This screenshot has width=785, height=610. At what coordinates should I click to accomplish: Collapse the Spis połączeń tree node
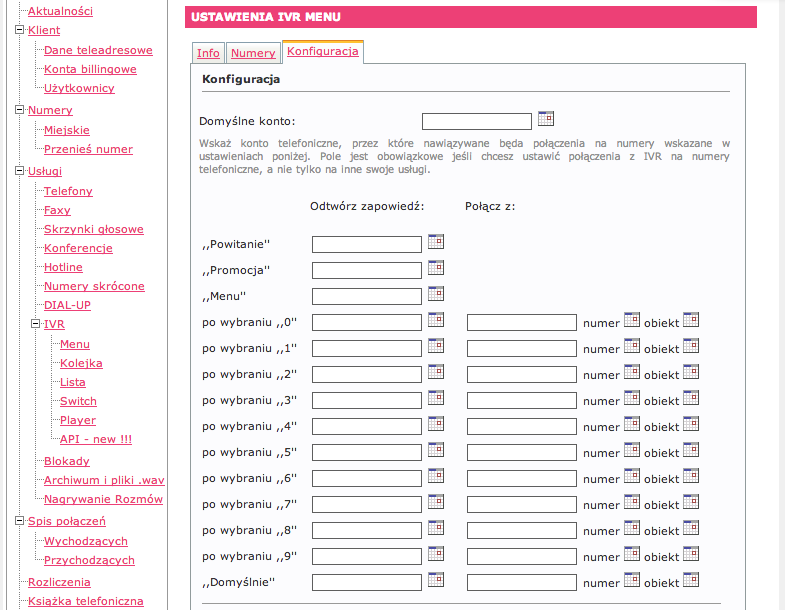click(x=20, y=520)
